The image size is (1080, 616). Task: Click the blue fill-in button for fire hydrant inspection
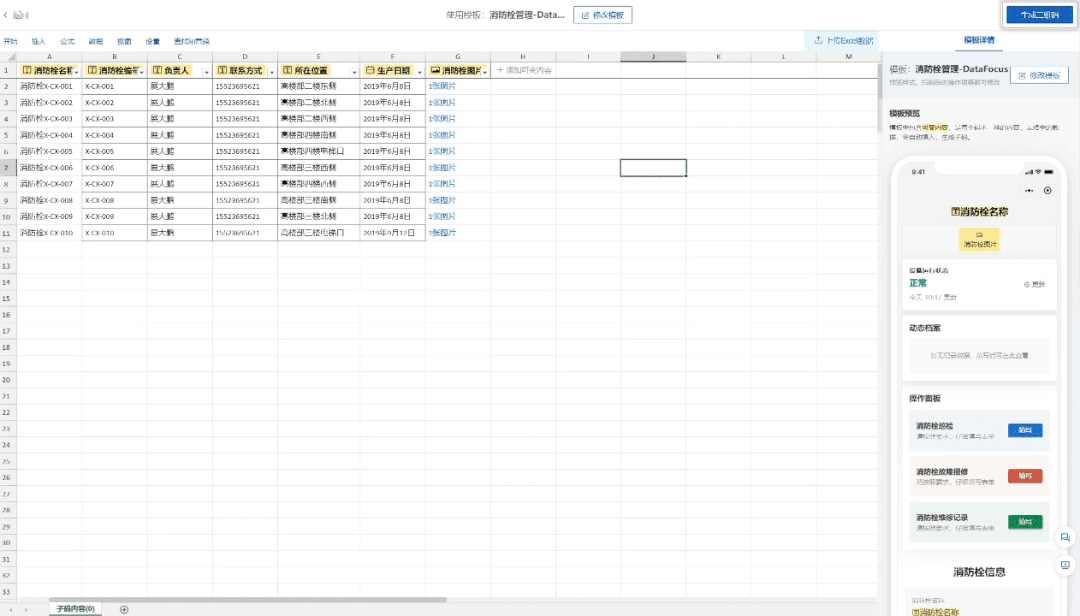1024,430
